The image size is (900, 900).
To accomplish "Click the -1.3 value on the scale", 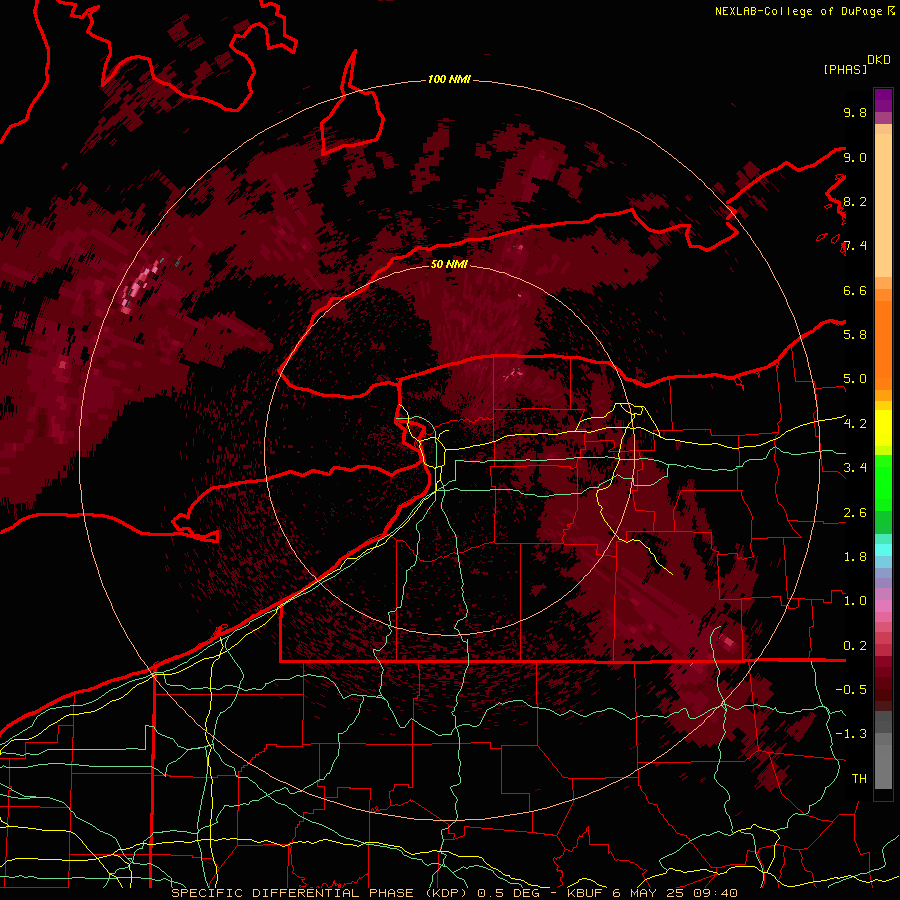I will coord(851,734).
